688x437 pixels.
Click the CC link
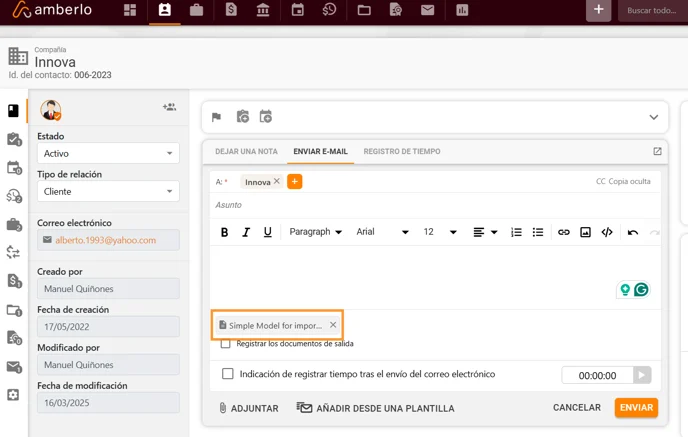pyautogui.click(x=600, y=181)
